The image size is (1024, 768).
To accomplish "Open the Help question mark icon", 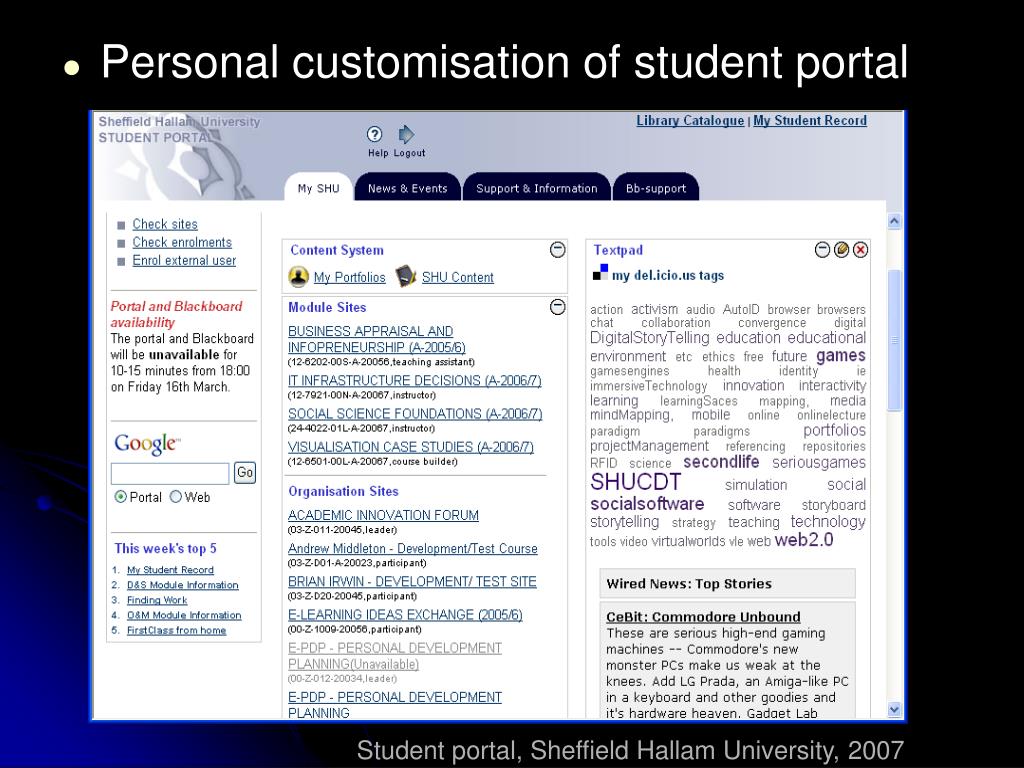I will coord(374,135).
